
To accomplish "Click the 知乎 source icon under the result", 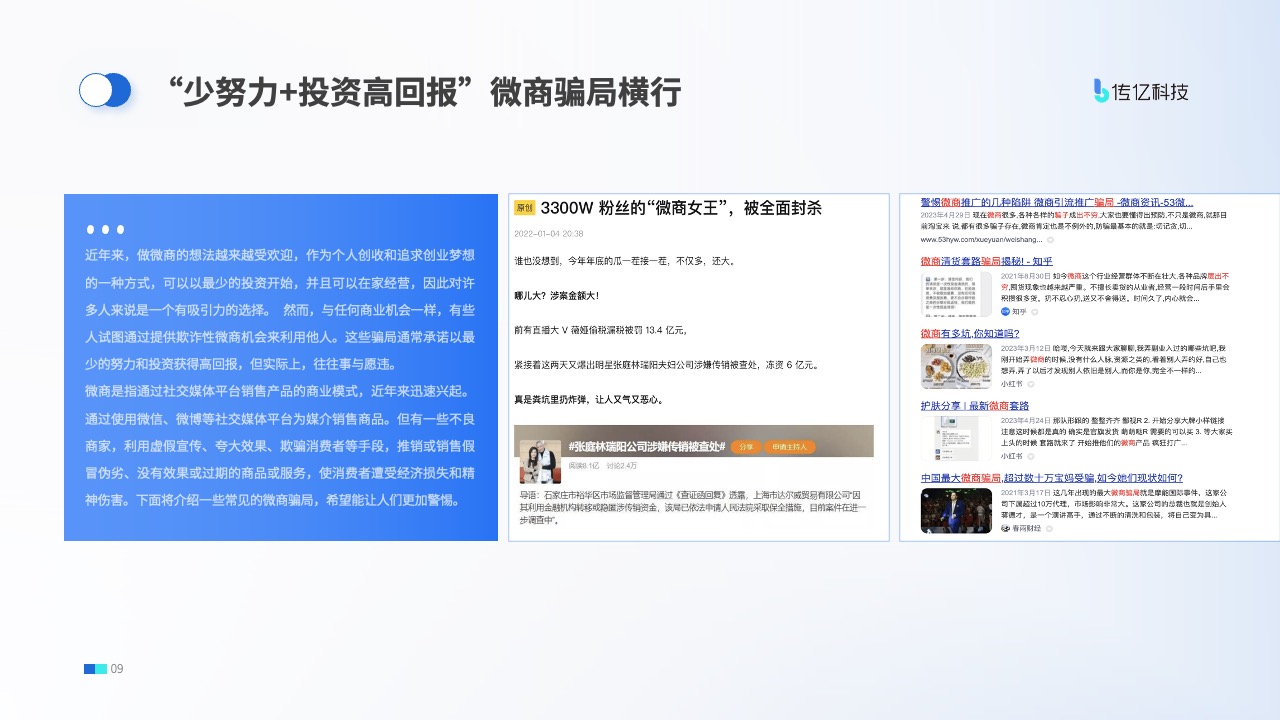I will pyautogui.click(x=1006, y=311).
